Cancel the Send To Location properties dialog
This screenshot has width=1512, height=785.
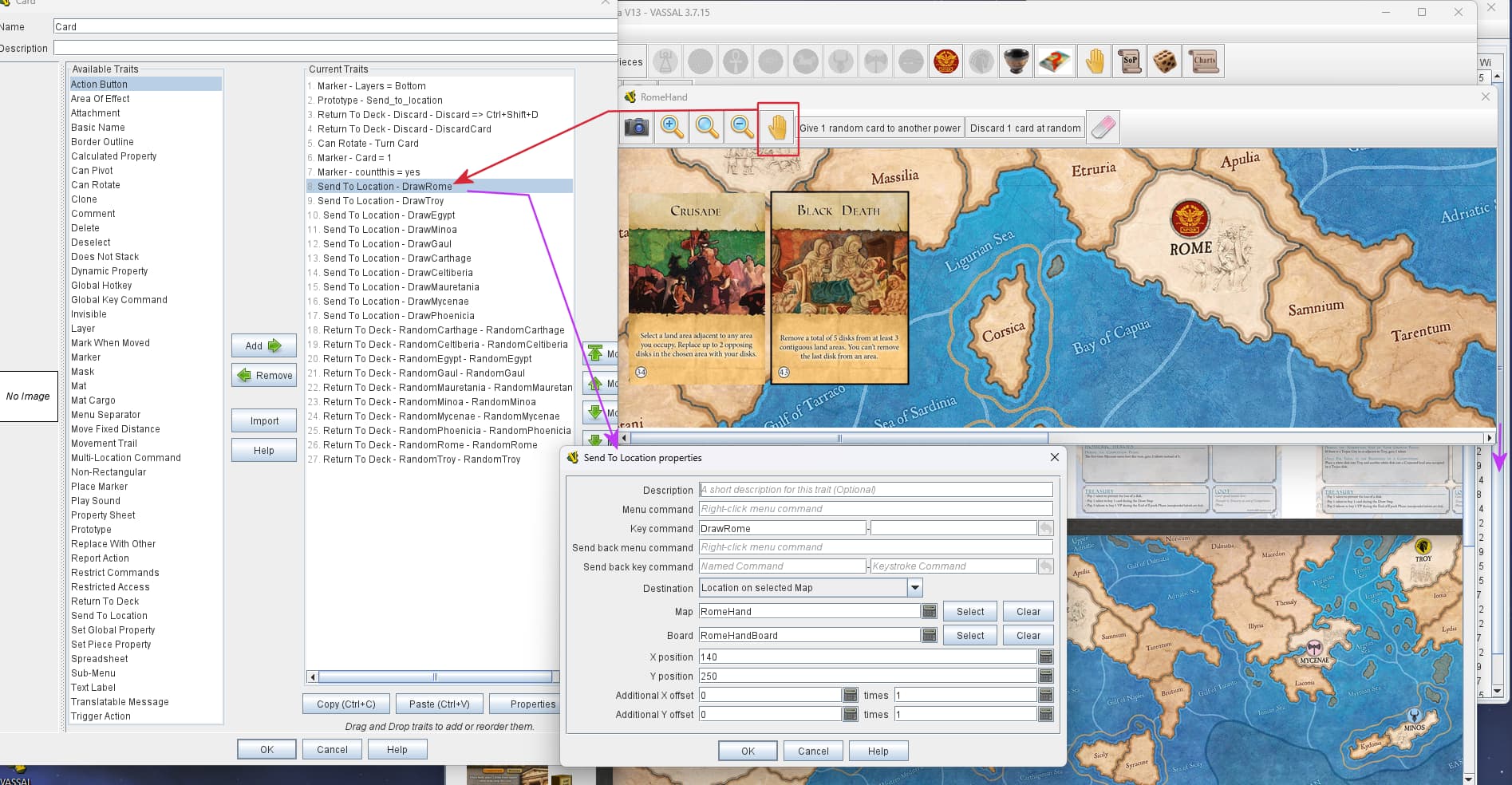point(813,751)
